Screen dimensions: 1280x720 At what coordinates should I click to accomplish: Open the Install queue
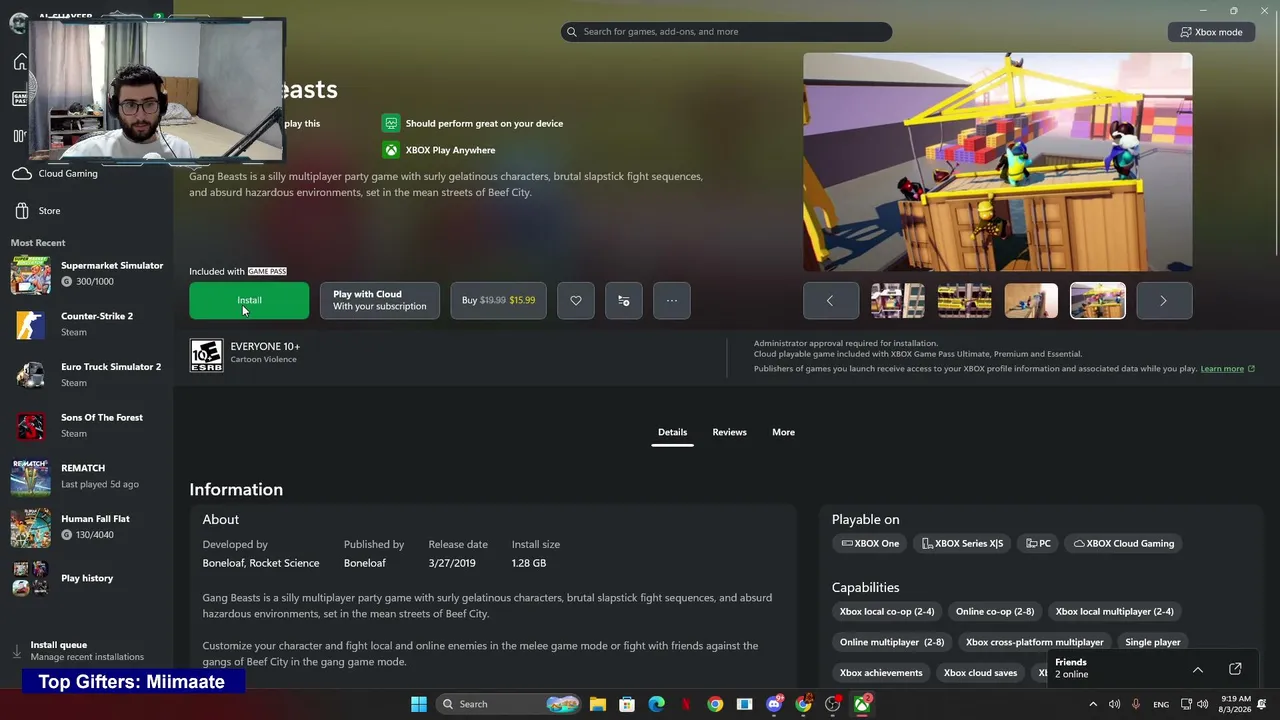tap(86, 651)
